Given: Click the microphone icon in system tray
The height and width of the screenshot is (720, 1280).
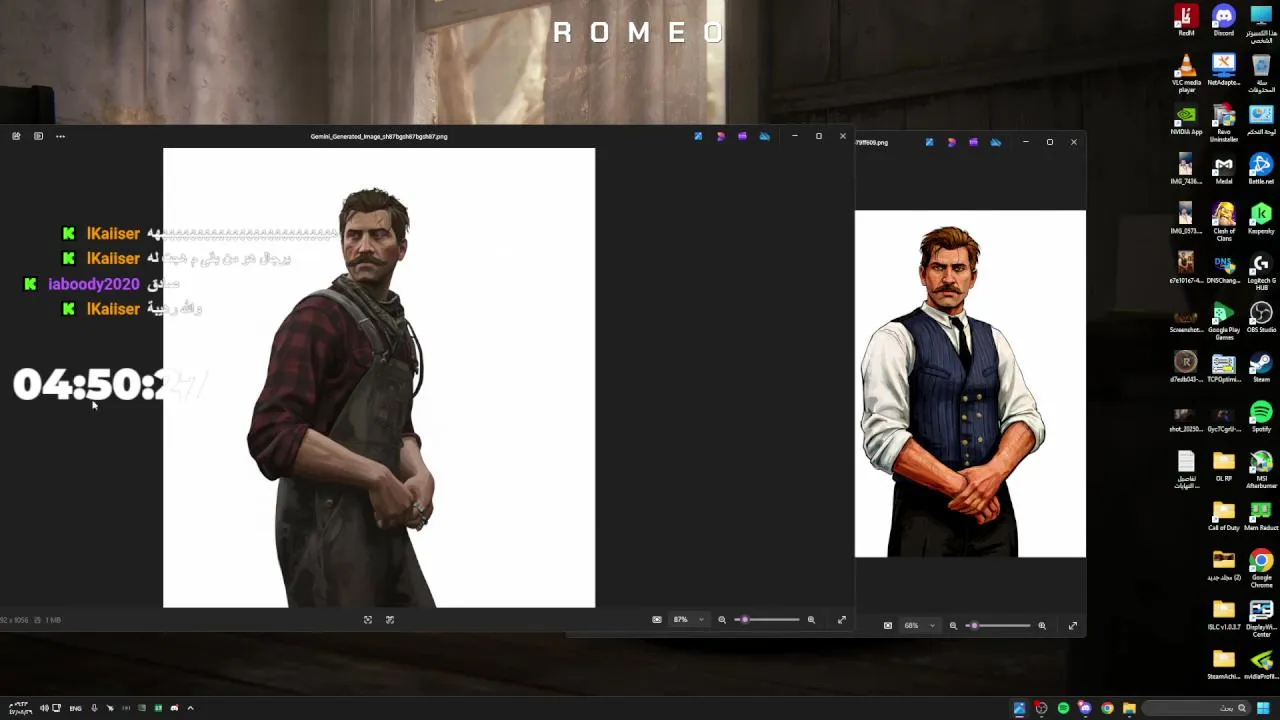Looking at the screenshot, I should 94,708.
